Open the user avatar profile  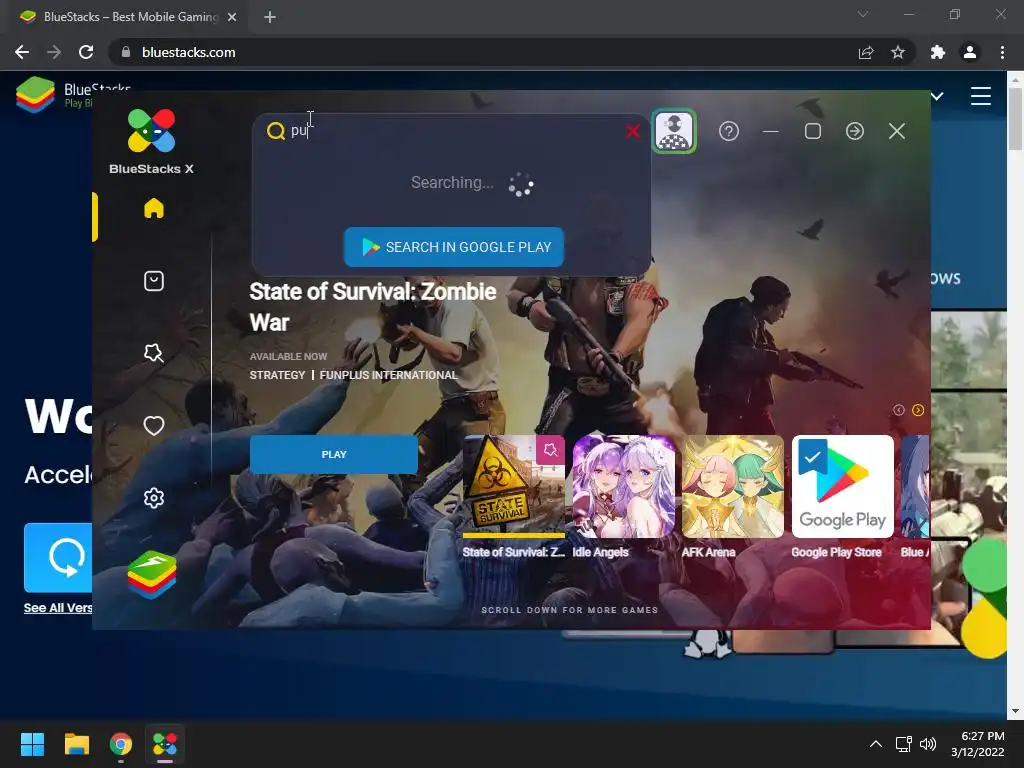pos(674,131)
